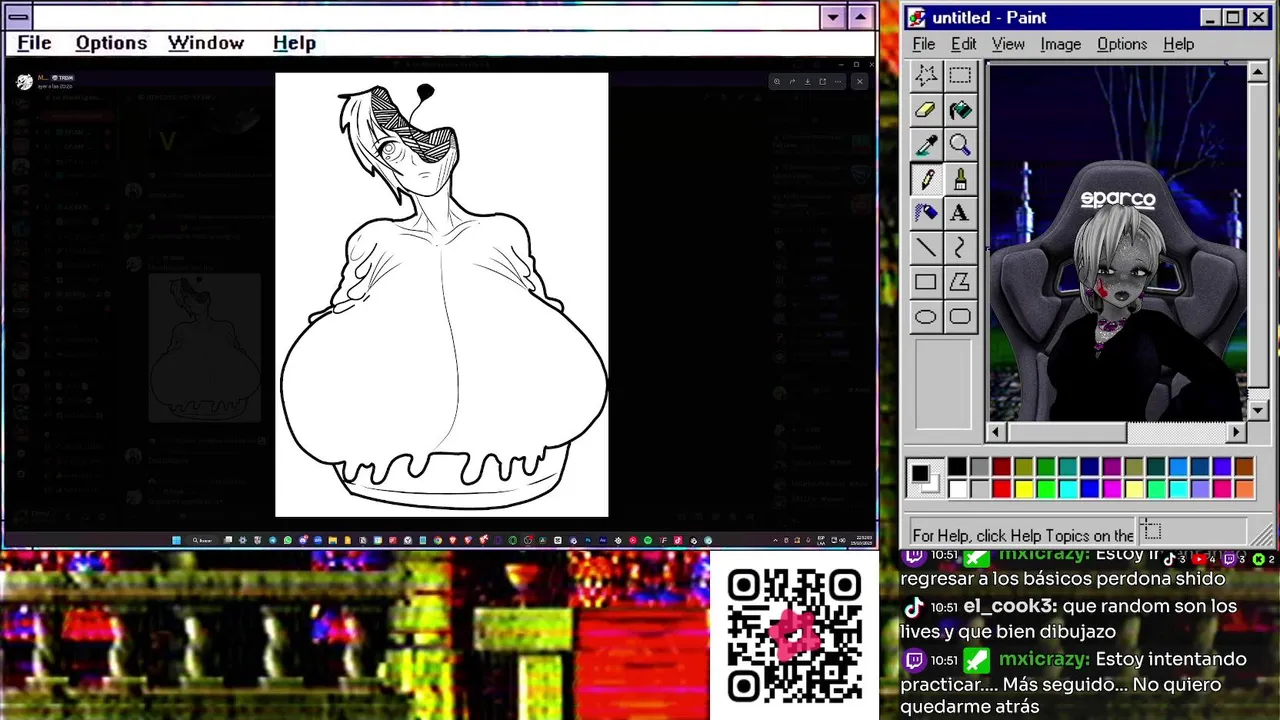Click the foreground/background color indicator box
The height and width of the screenshot is (720, 1280).
tap(925, 478)
